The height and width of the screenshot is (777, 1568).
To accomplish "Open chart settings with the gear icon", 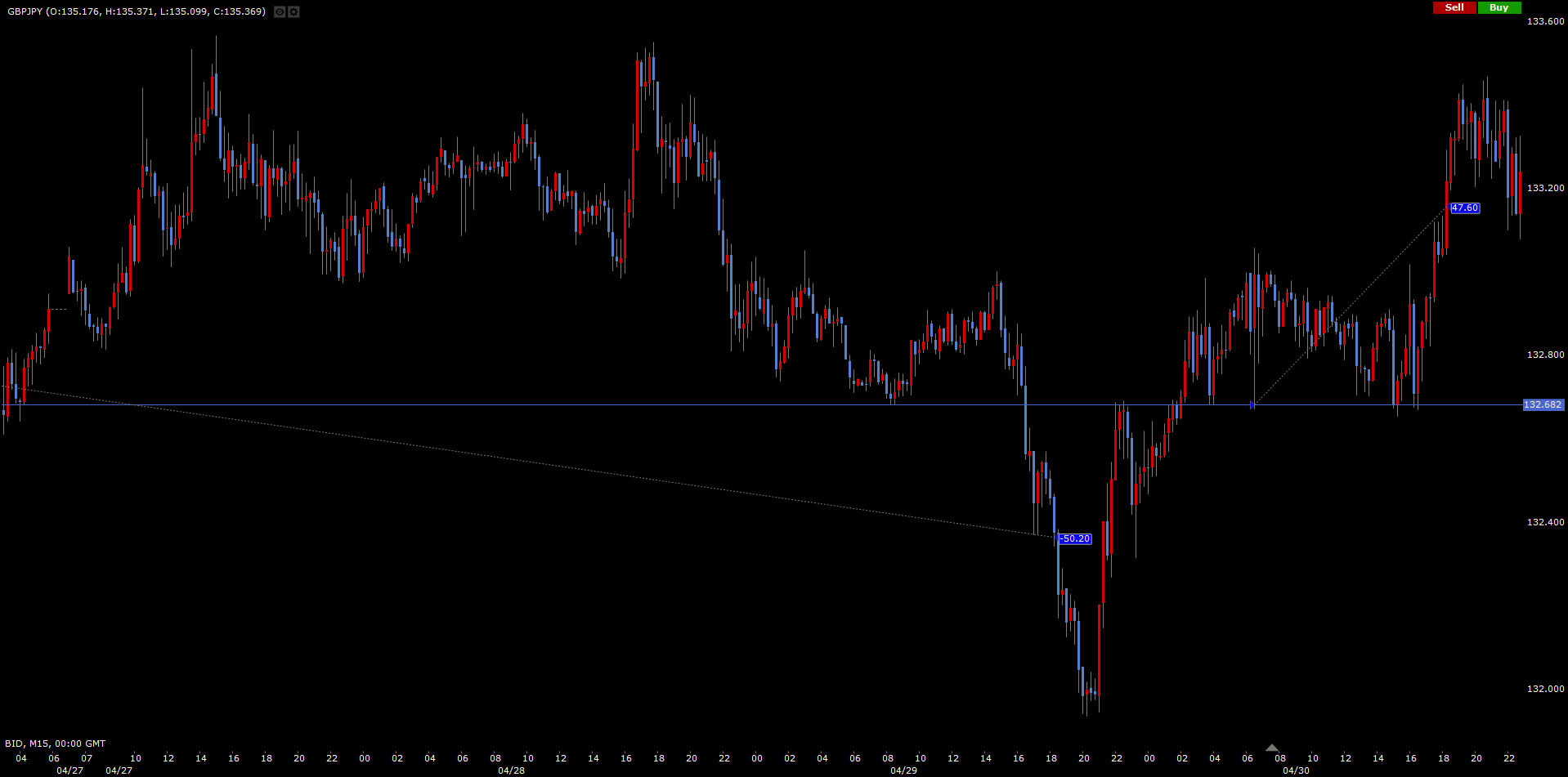I will pos(293,12).
